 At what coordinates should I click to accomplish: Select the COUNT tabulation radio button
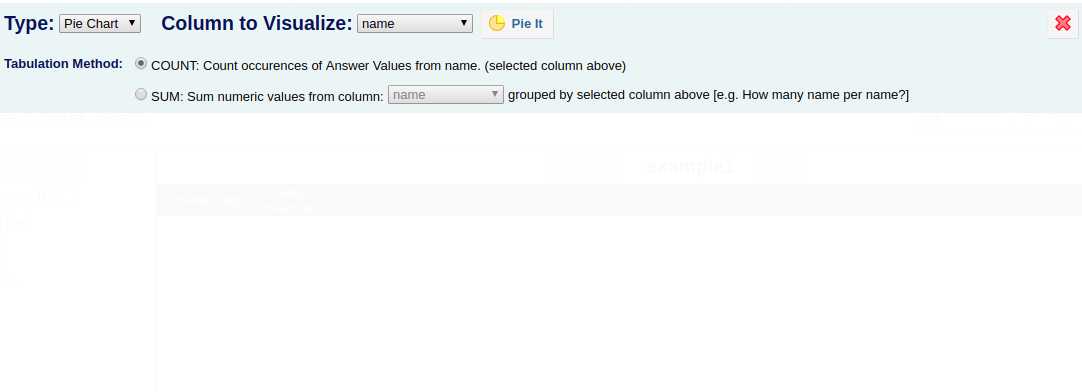[x=141, y=63]
